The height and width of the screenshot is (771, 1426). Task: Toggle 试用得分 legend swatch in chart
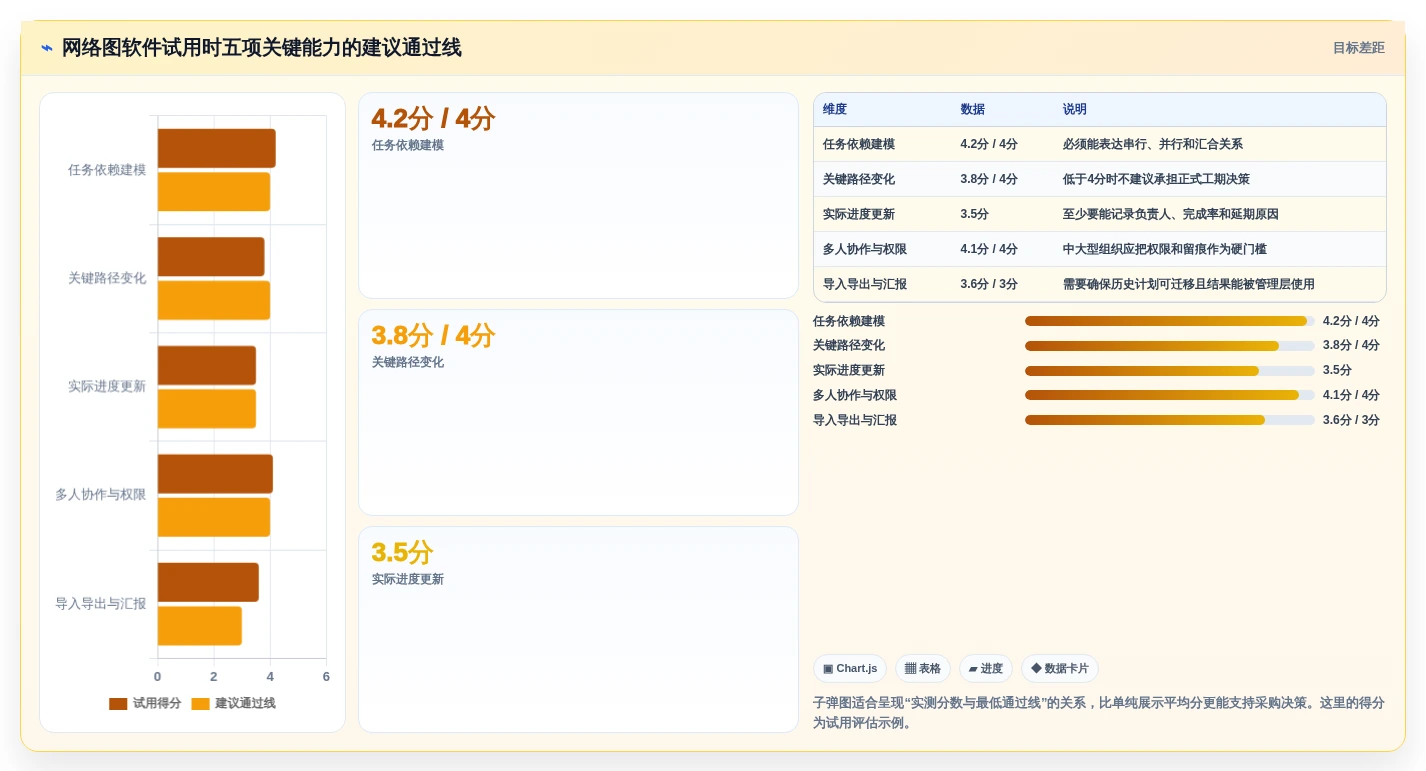pyautogui.click(x=118, y=704)
